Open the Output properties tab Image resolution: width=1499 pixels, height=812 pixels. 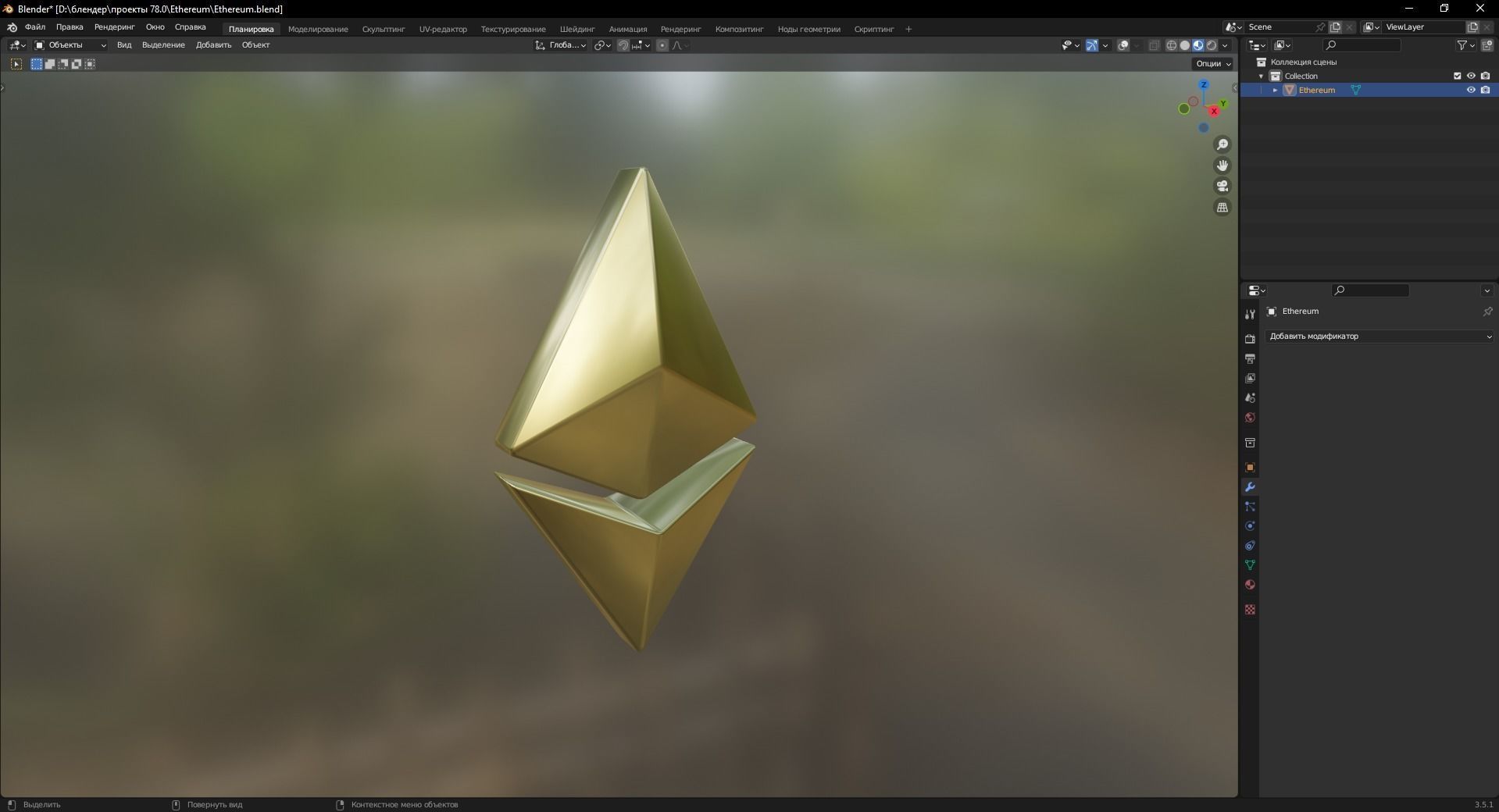point(1250,358)
